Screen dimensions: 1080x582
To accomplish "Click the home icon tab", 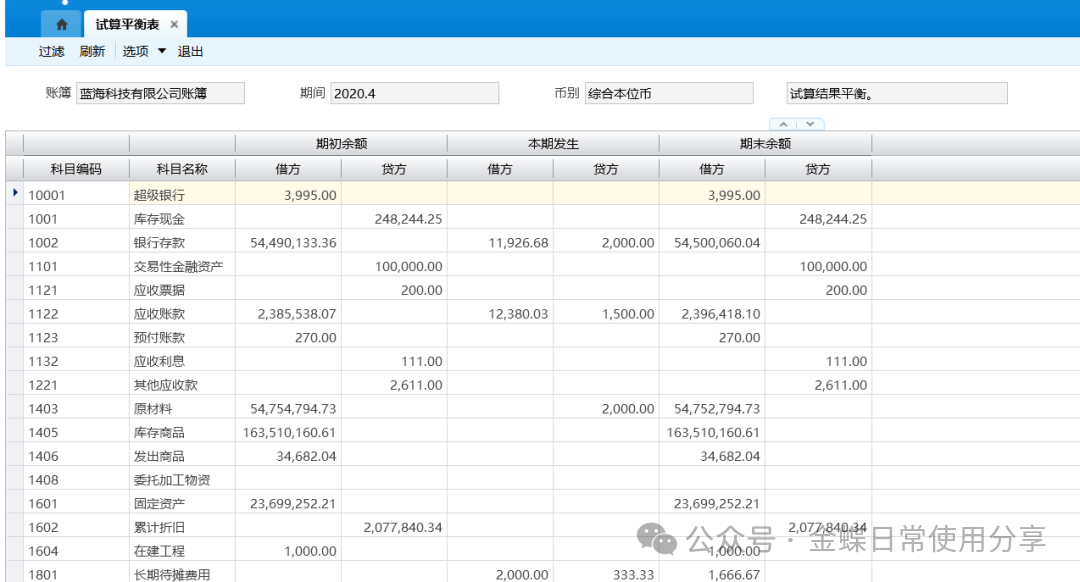I will [62, 24].
